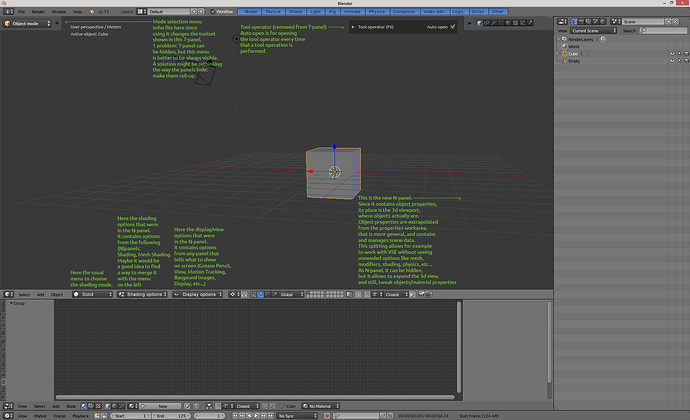Viewport: 690px width, 420px height.
Task: Open the Marker menu in timeline
Action: click(x=40, y=416)
